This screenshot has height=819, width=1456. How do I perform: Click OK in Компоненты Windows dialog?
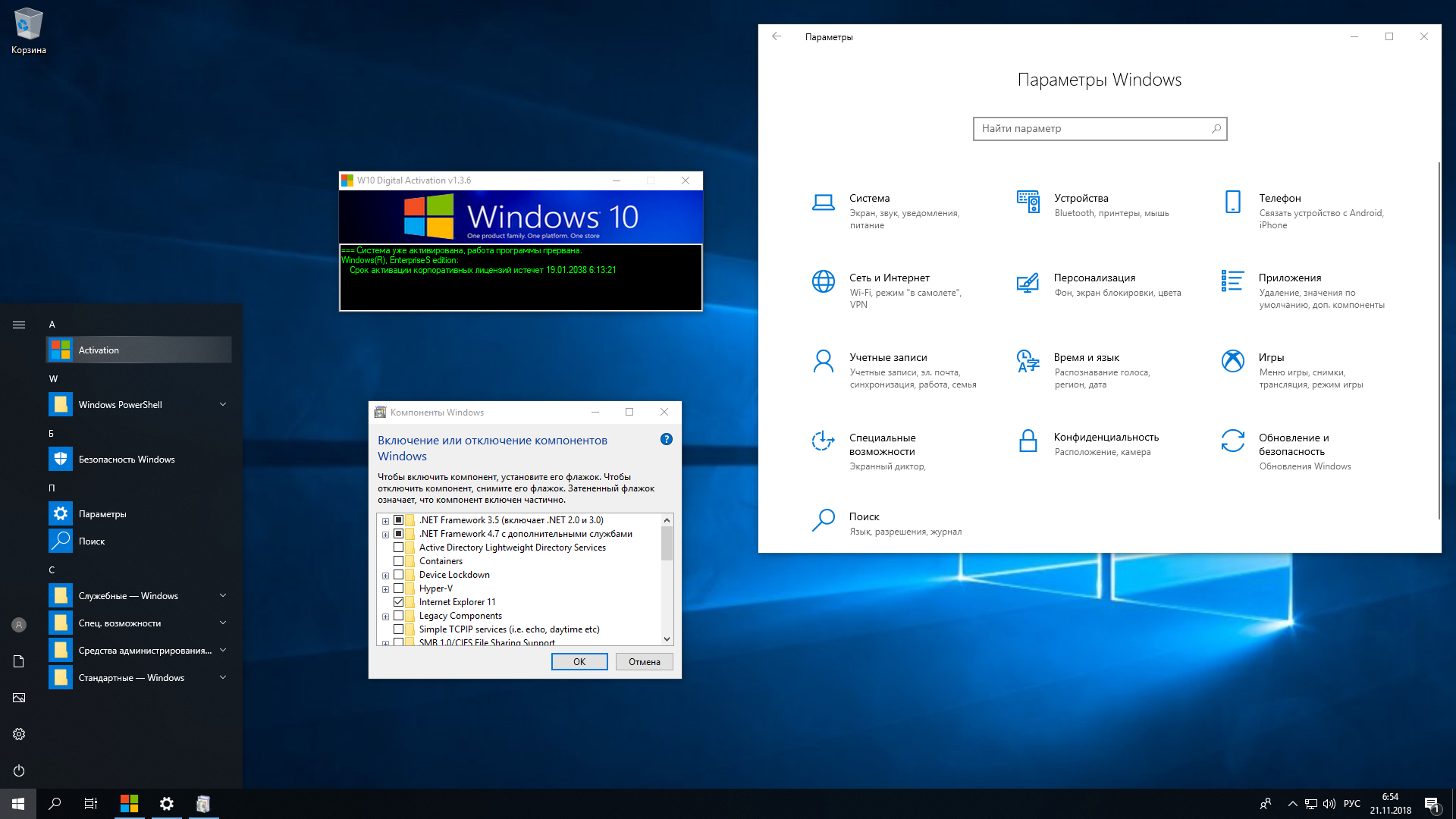click(579, 661)
